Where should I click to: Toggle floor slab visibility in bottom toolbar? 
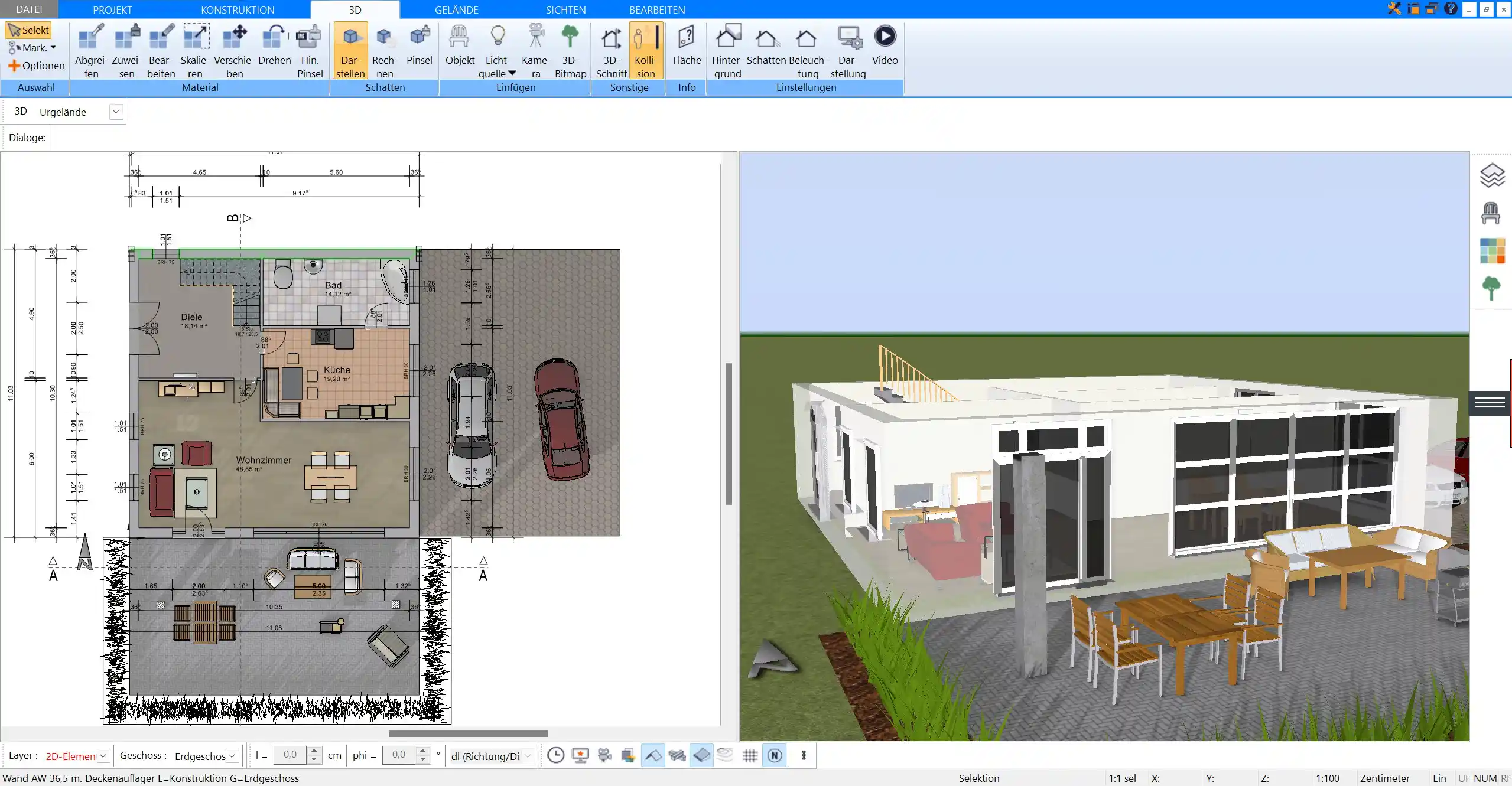click(x=701, y=755)
